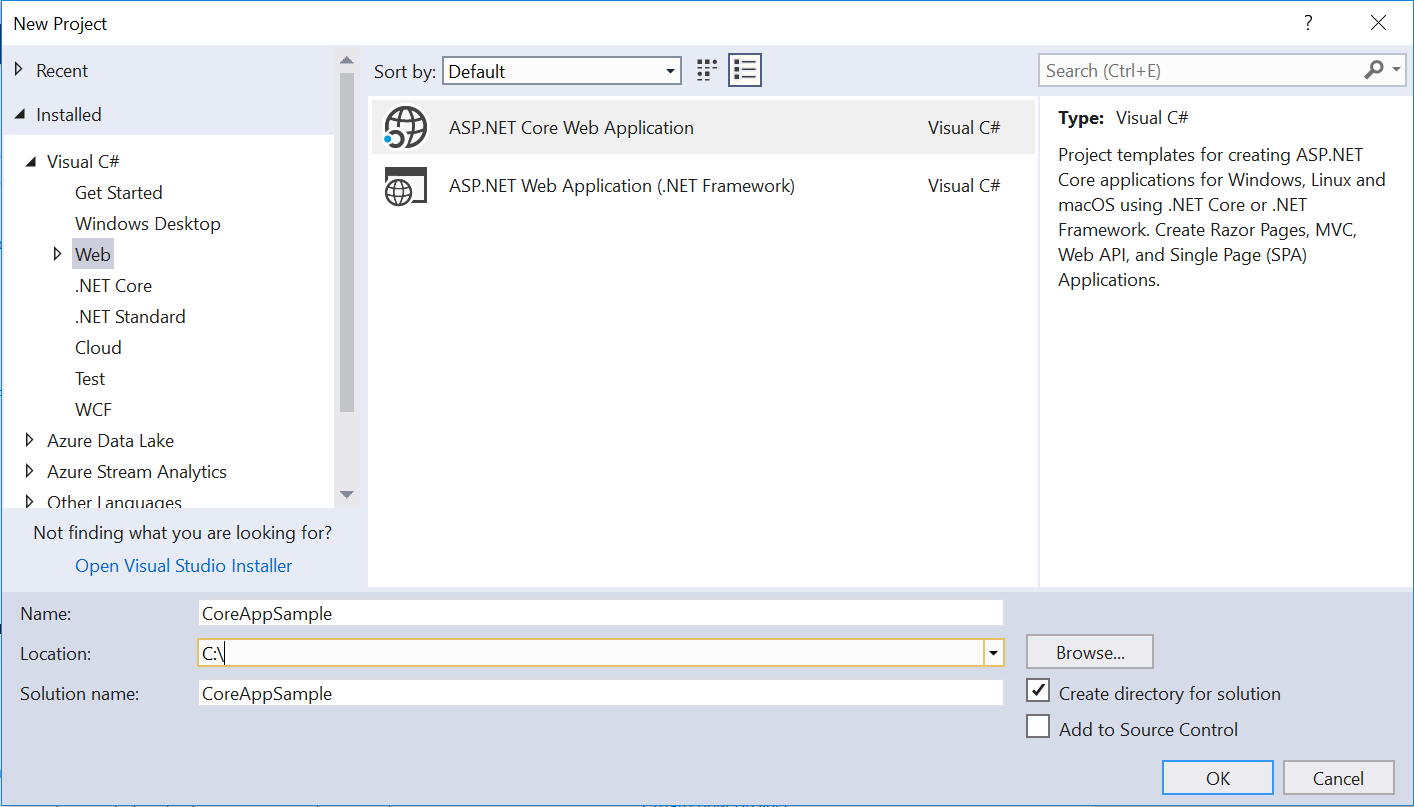Click the project Name field CoreAppSample

pos(600,613)
